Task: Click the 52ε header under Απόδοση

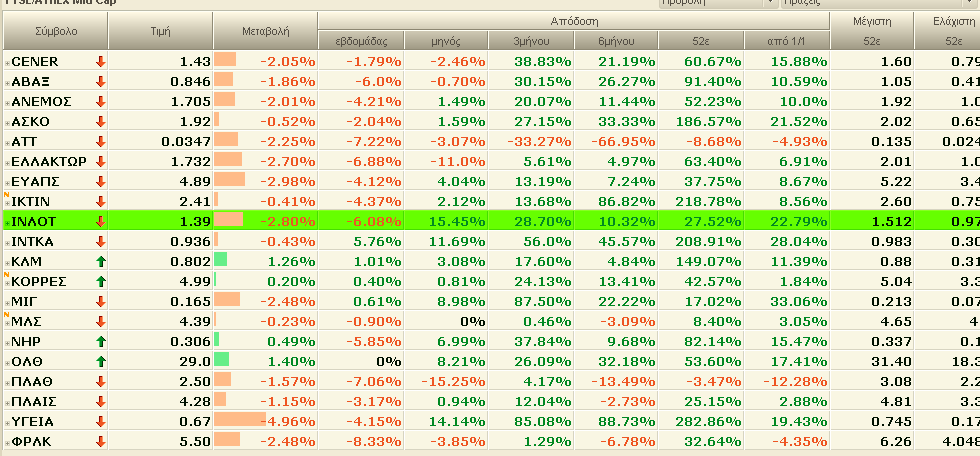Action: pos(701,41)
